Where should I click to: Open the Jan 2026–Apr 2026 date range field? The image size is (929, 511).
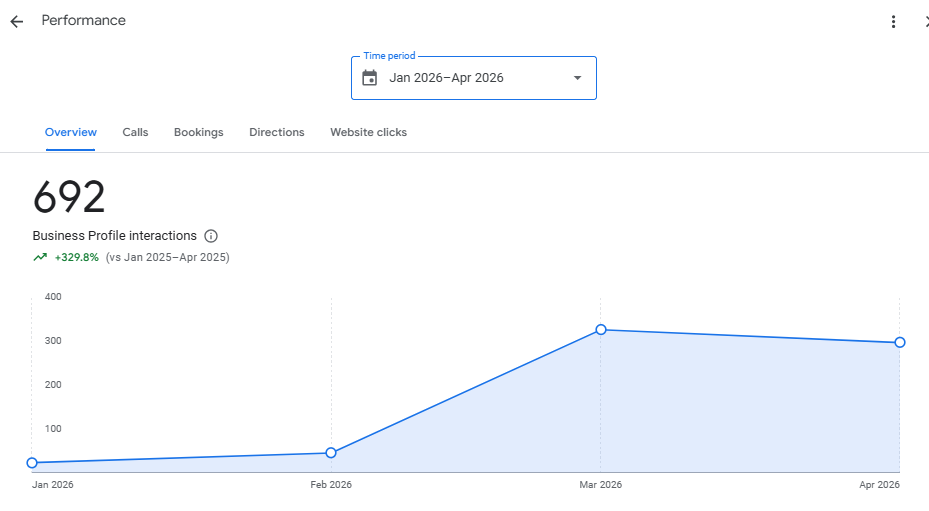tap(473, 78)
